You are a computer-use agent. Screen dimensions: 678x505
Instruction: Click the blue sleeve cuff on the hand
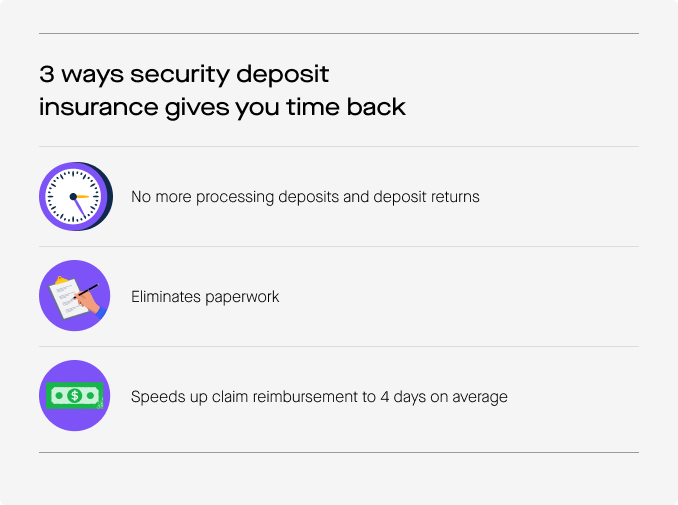tap(101, 313)
